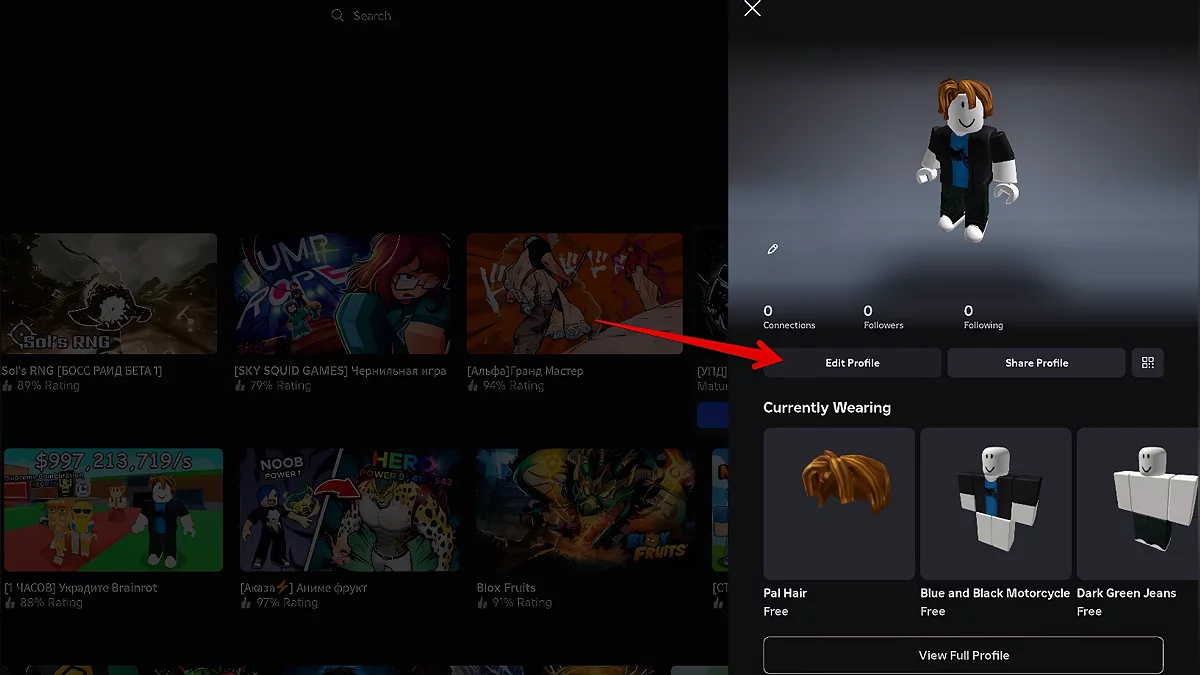Click the avatar 3D preview
1200x675 pixels.
pos(966,160)
